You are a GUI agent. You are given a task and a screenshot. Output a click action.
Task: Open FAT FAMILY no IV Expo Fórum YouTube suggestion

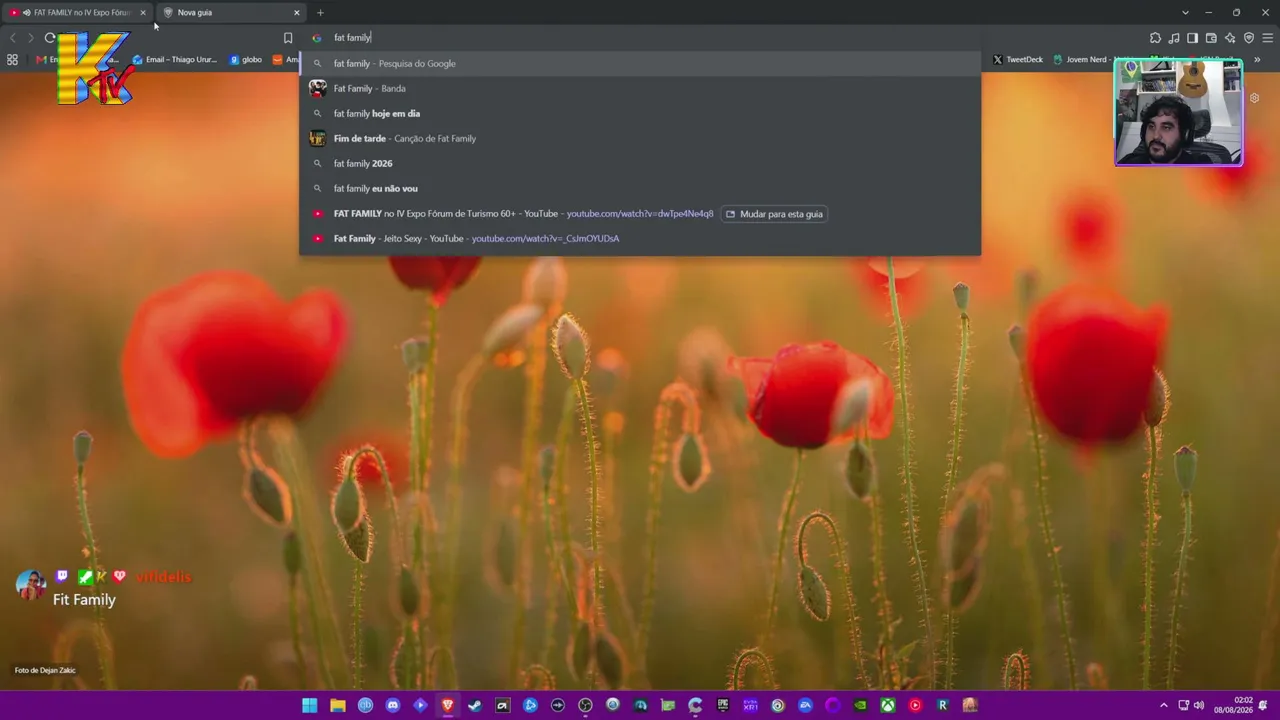point(640,214)
